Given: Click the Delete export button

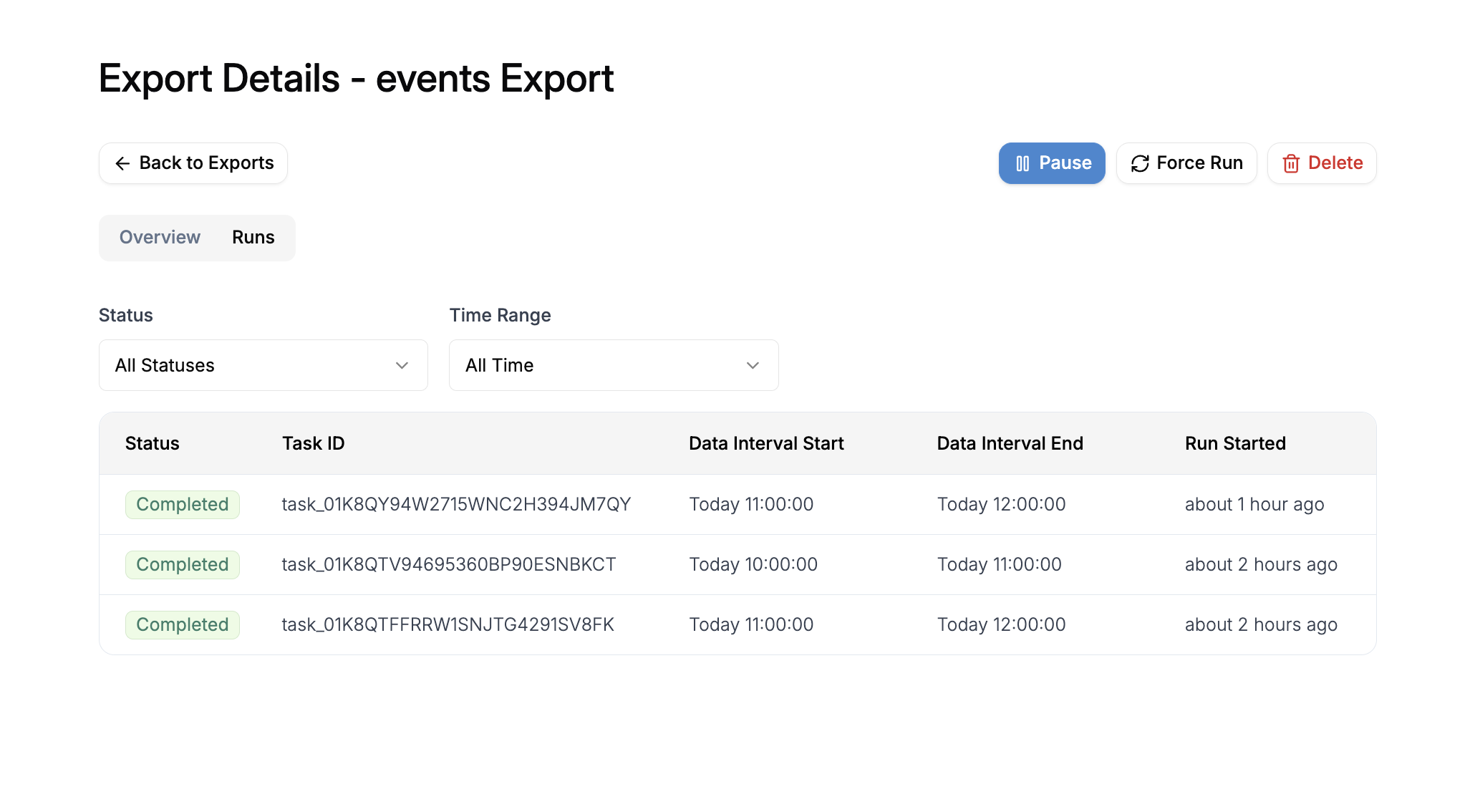Looking at the screenshot, I should point(1321,163).
